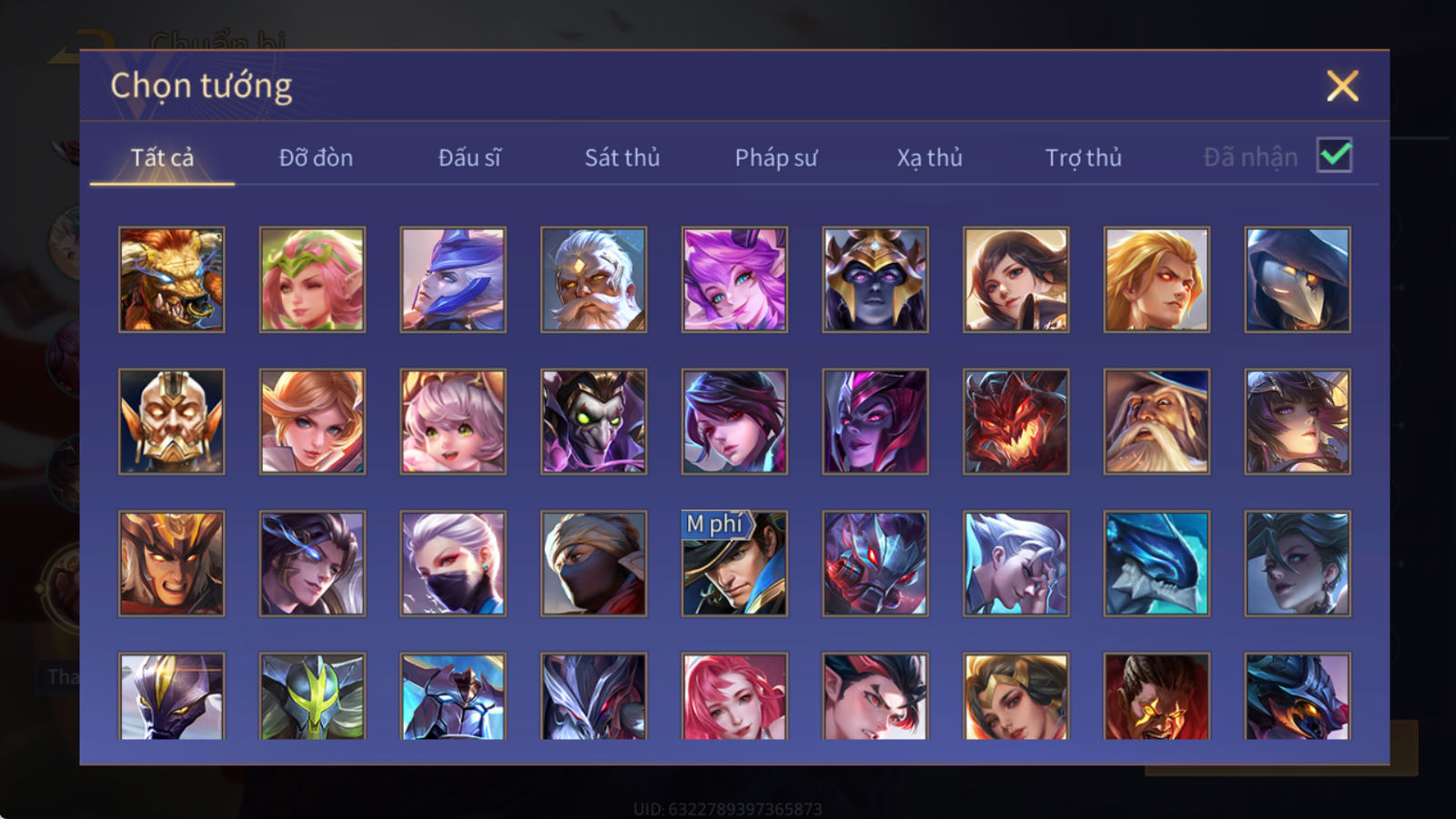This screenshot has height=819, width=1456.
Task: Pick the white-bearded old hero in first row
Action: [x=593, y=279]
